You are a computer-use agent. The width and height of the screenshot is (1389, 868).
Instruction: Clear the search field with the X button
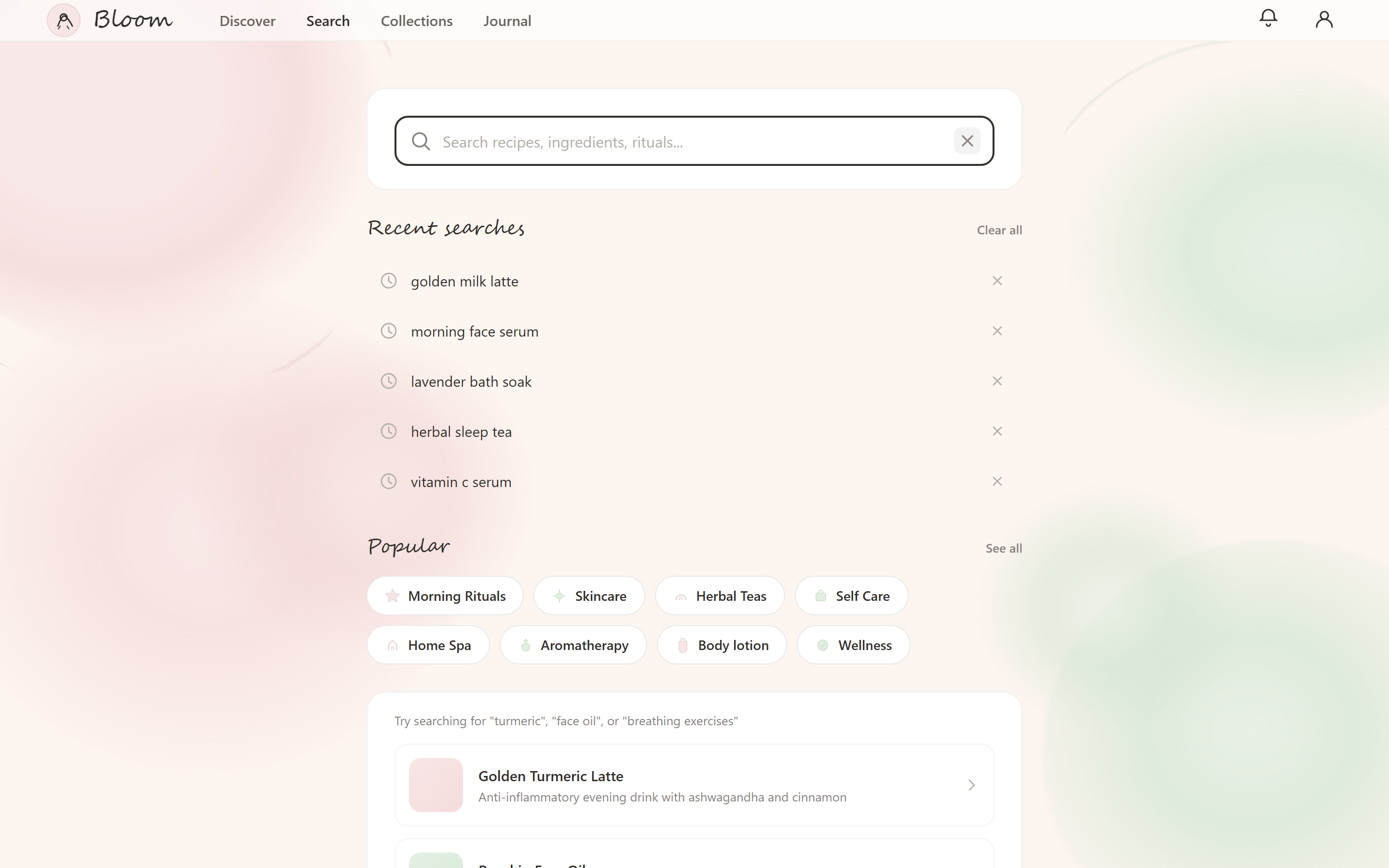point(967,141)
